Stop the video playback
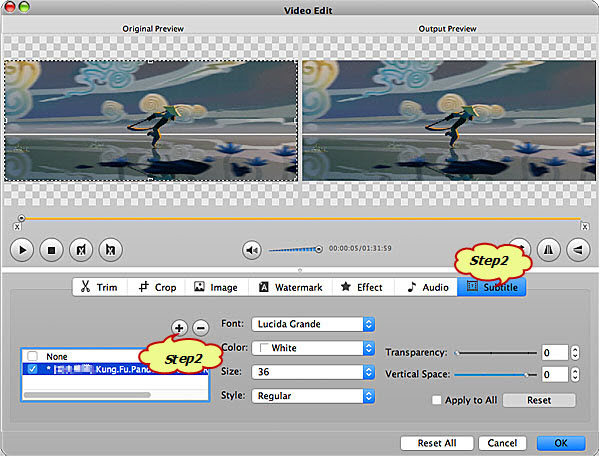 point(51,250)
